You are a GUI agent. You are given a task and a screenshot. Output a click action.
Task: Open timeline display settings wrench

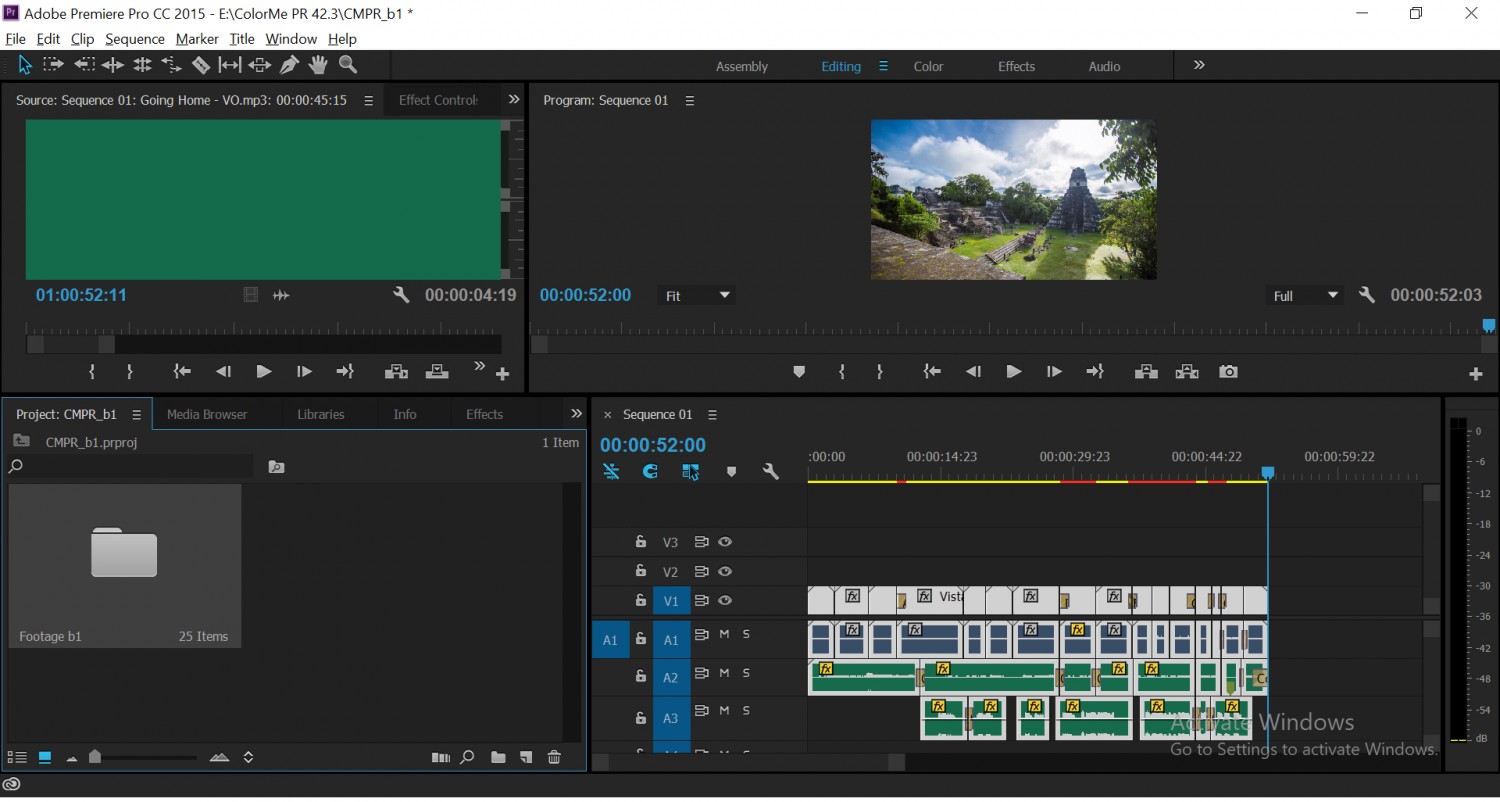coord(770,471)
